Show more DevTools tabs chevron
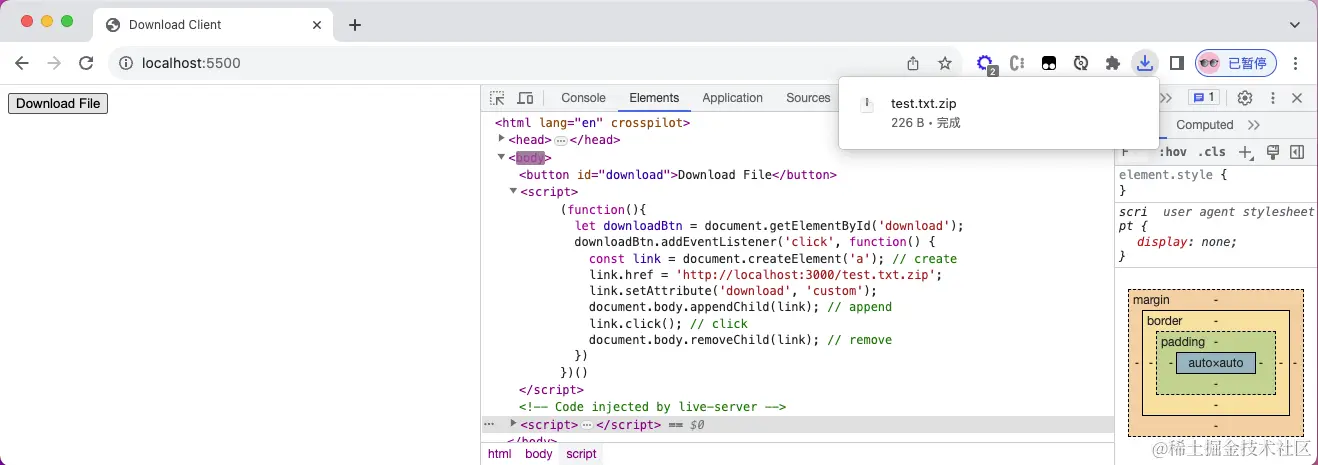1318x465 pixels. (x=1165, y=98)
